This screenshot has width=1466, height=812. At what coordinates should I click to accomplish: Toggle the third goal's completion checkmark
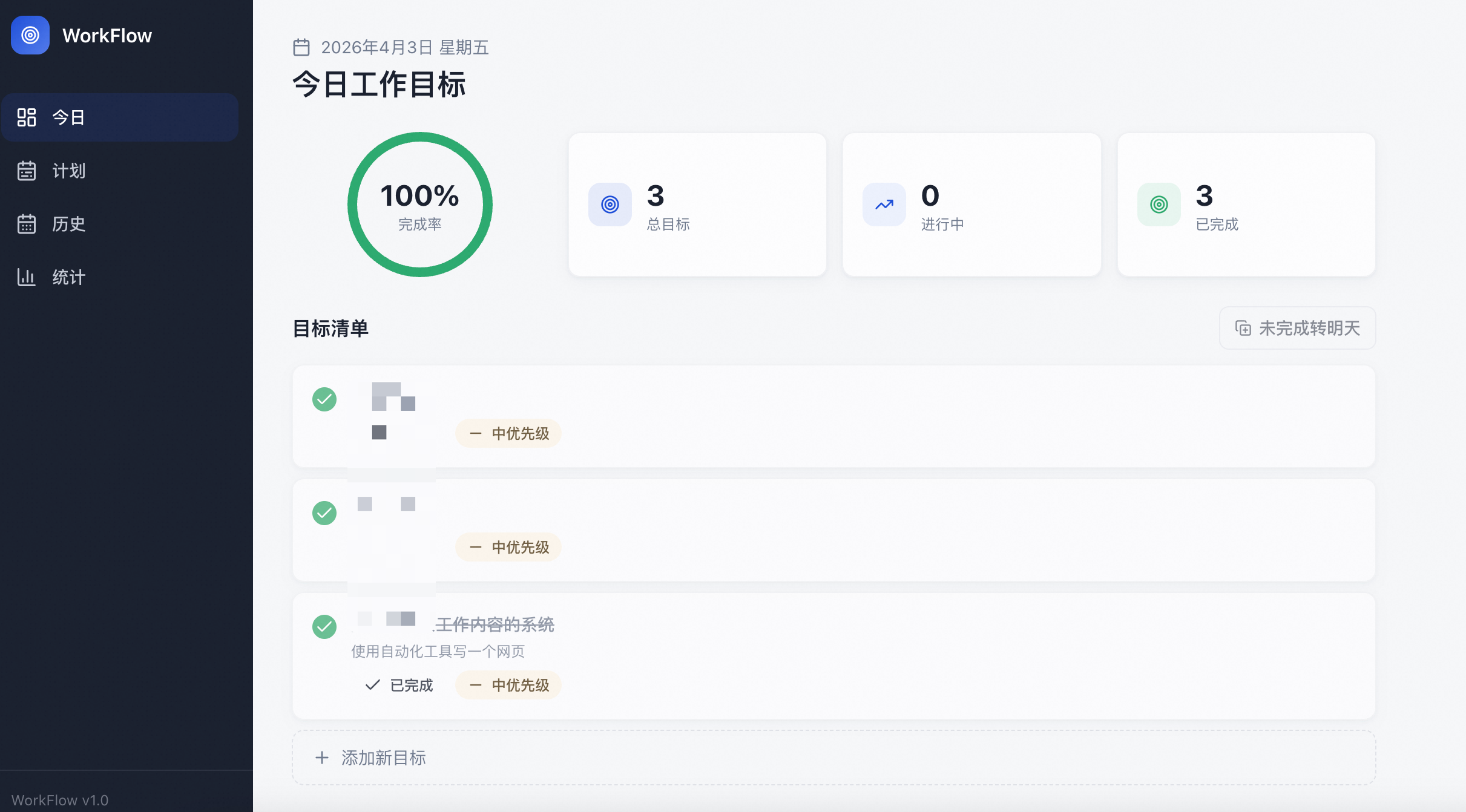324,627
